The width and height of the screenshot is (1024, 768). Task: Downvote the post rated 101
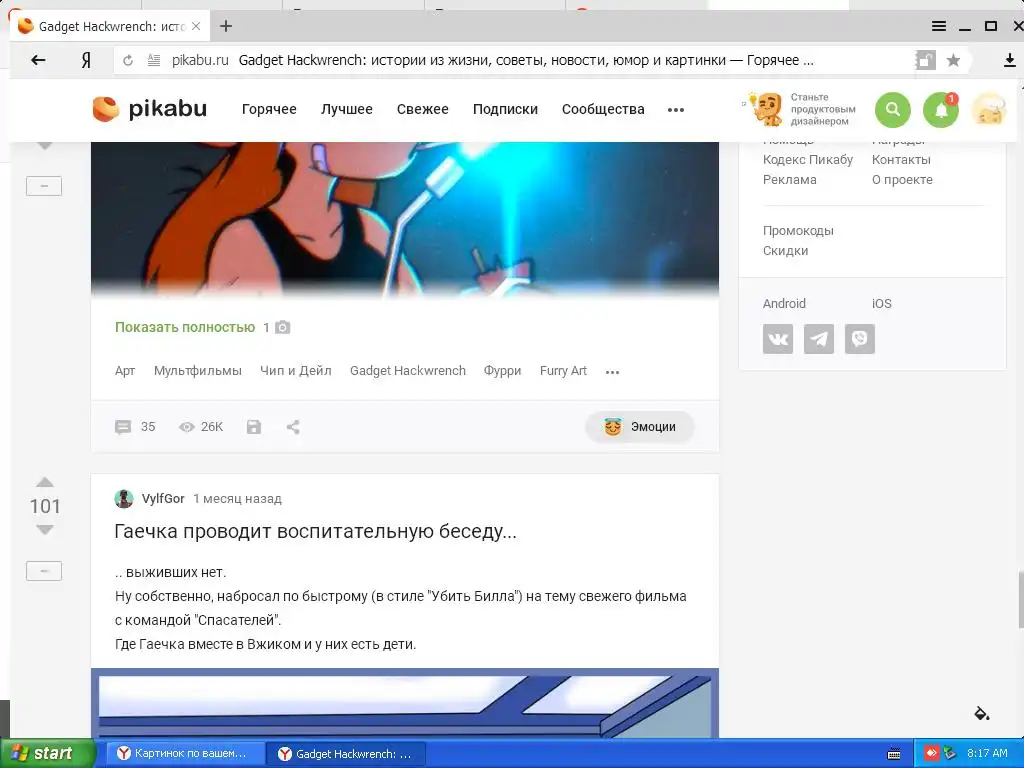pos(44,530)
